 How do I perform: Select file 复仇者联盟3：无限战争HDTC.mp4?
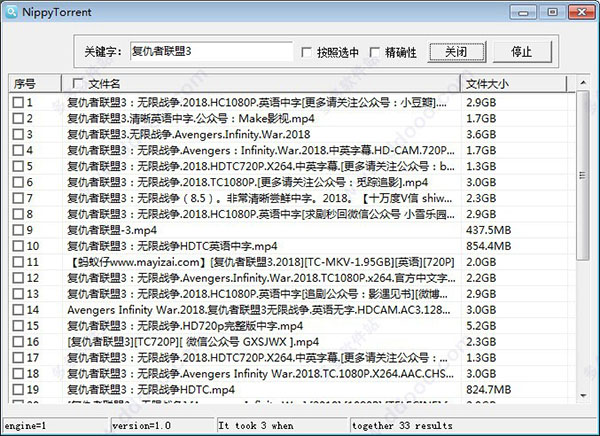tap(151, 390)
